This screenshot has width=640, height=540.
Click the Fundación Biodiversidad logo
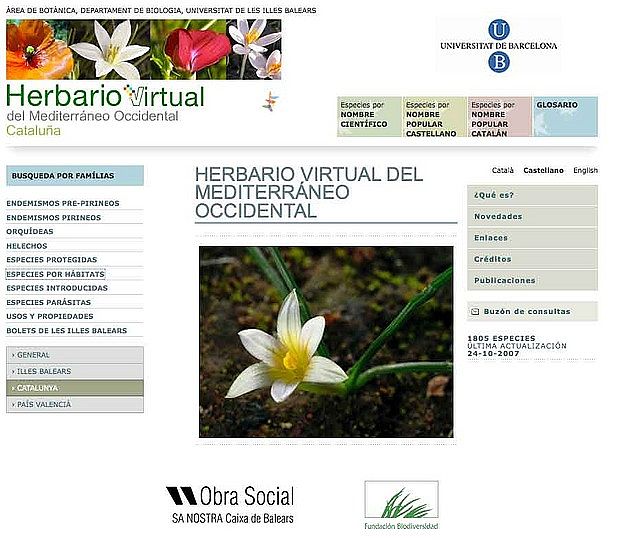coord(400,505)
